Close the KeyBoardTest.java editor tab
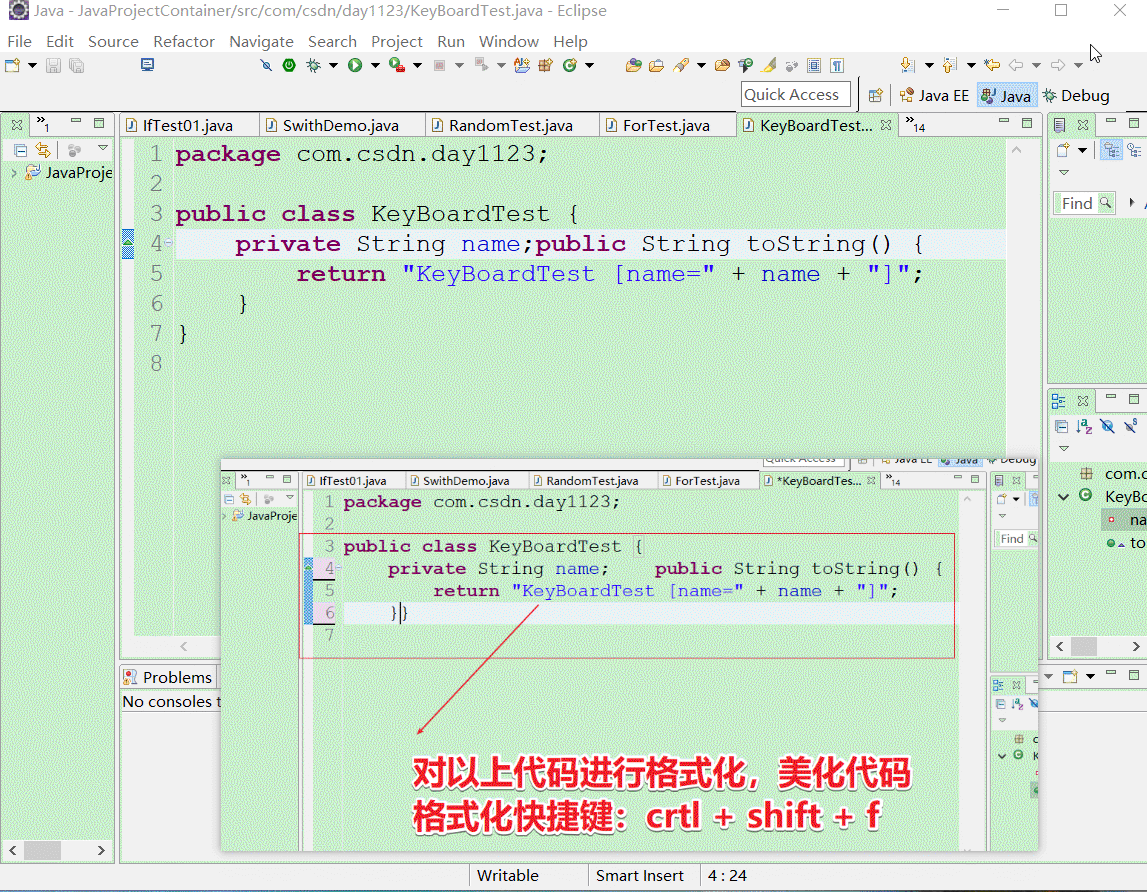 pyautogui.click(x=886, y=125)
